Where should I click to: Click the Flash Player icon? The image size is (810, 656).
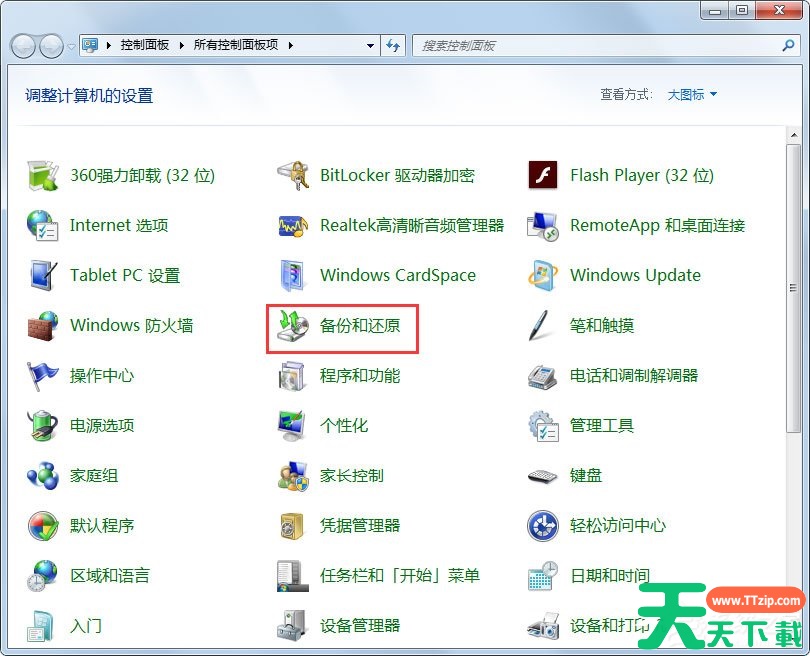(x=542, y=175)
